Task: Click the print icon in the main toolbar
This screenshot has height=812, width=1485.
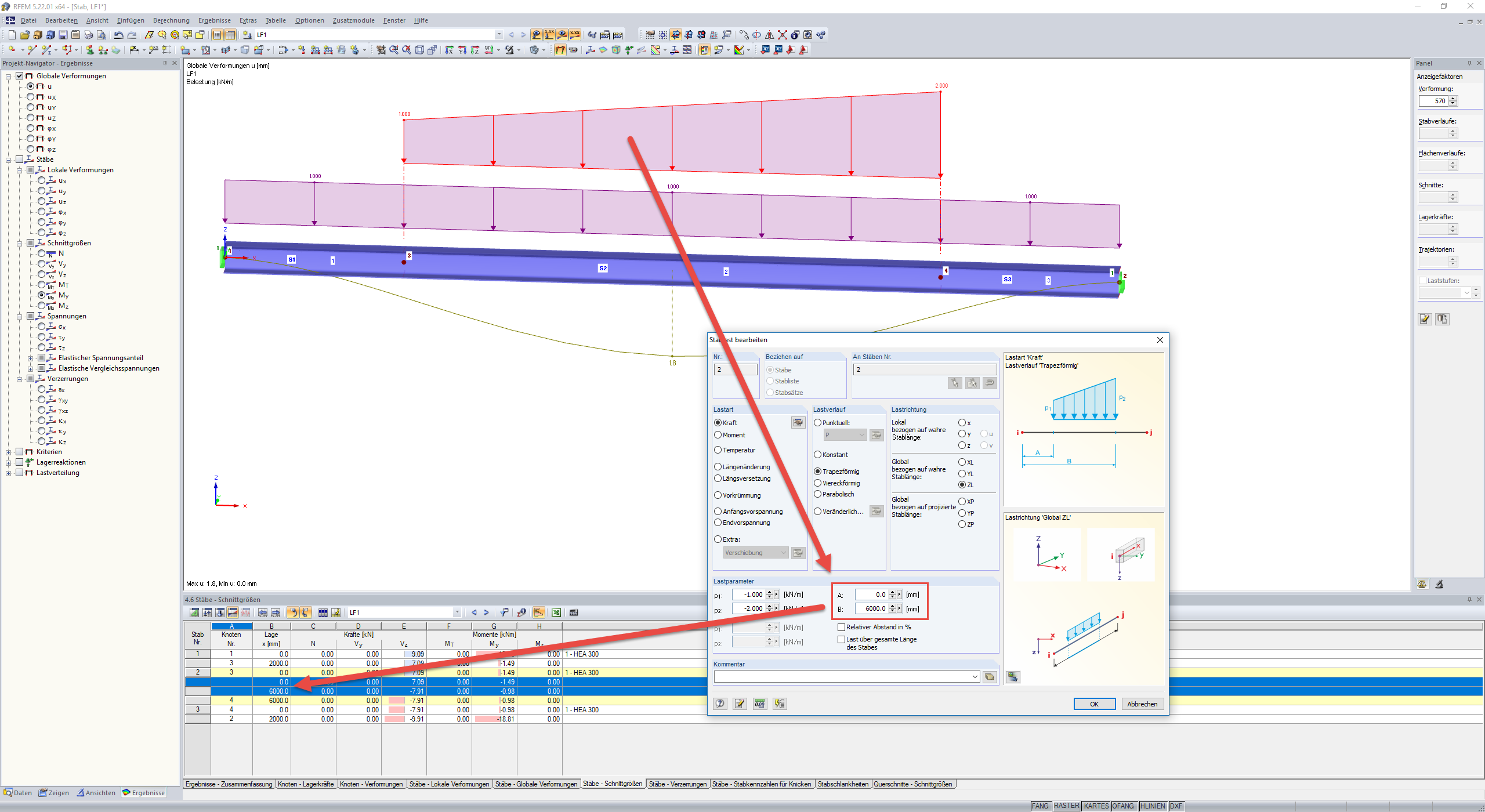Action: tap(88, 35)
